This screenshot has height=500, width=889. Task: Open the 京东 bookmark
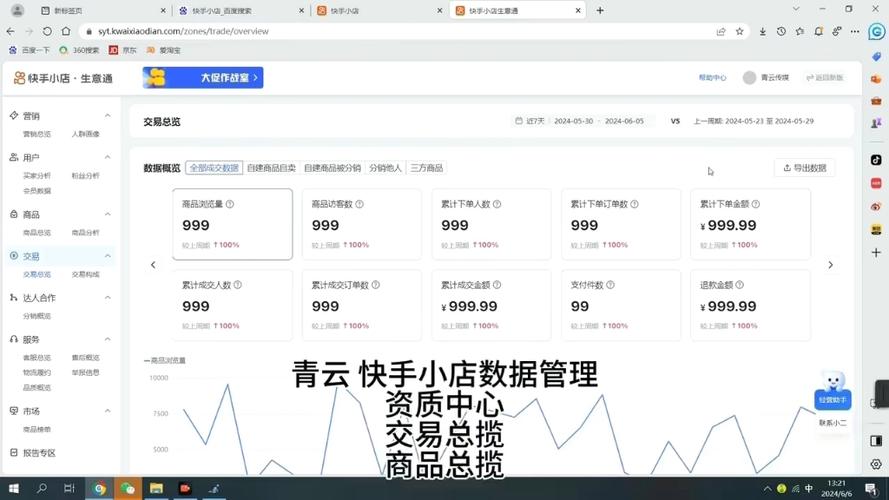[123, 50]
